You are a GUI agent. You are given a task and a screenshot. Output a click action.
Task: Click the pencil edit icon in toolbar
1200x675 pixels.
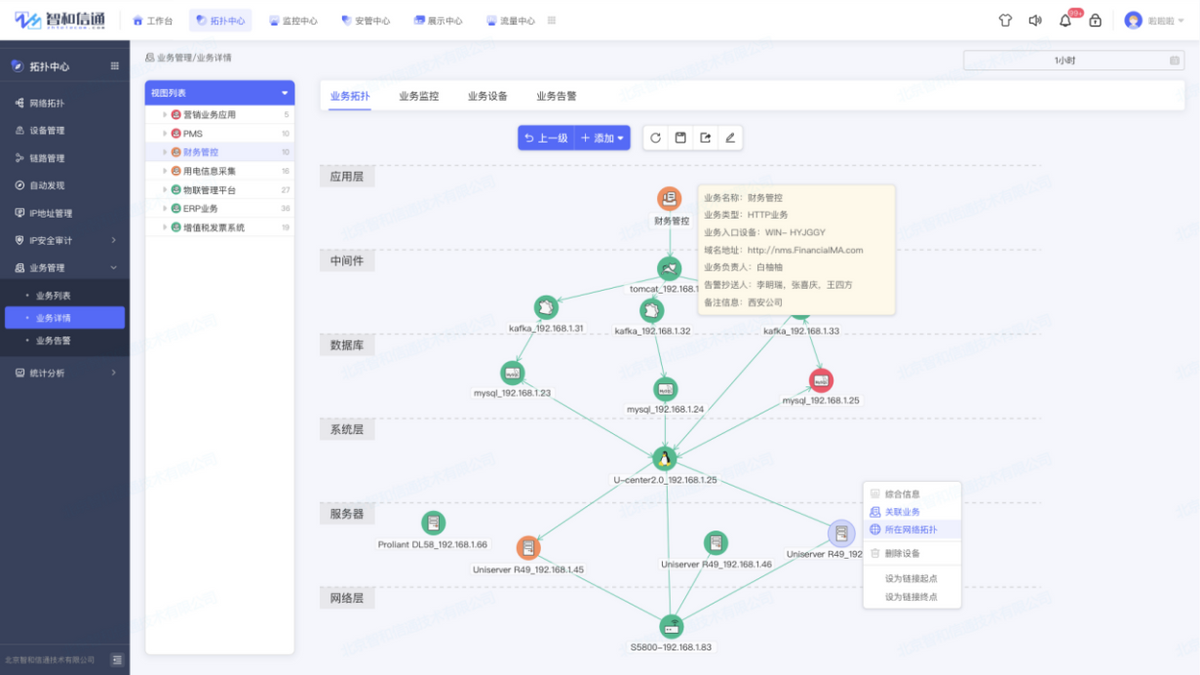pyautogui.click(x=730, y=138)
